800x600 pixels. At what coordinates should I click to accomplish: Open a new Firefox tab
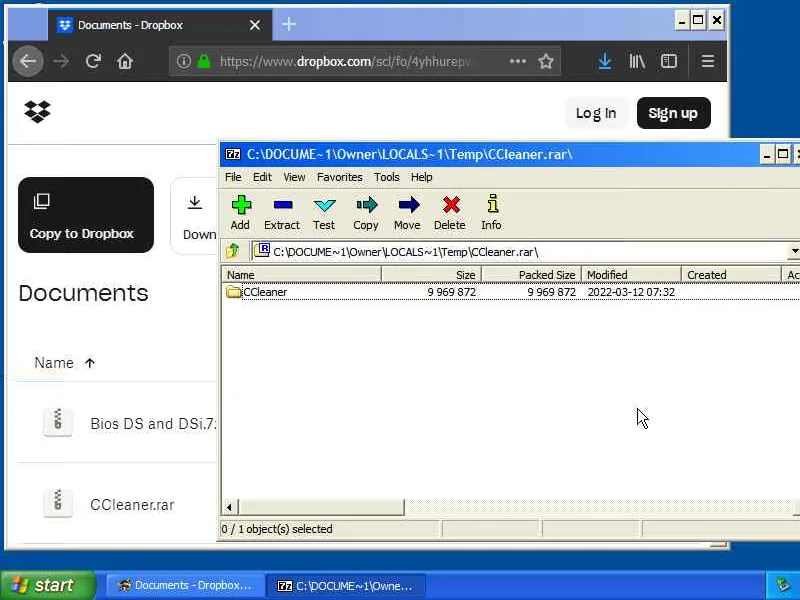[x=289, y=24]
